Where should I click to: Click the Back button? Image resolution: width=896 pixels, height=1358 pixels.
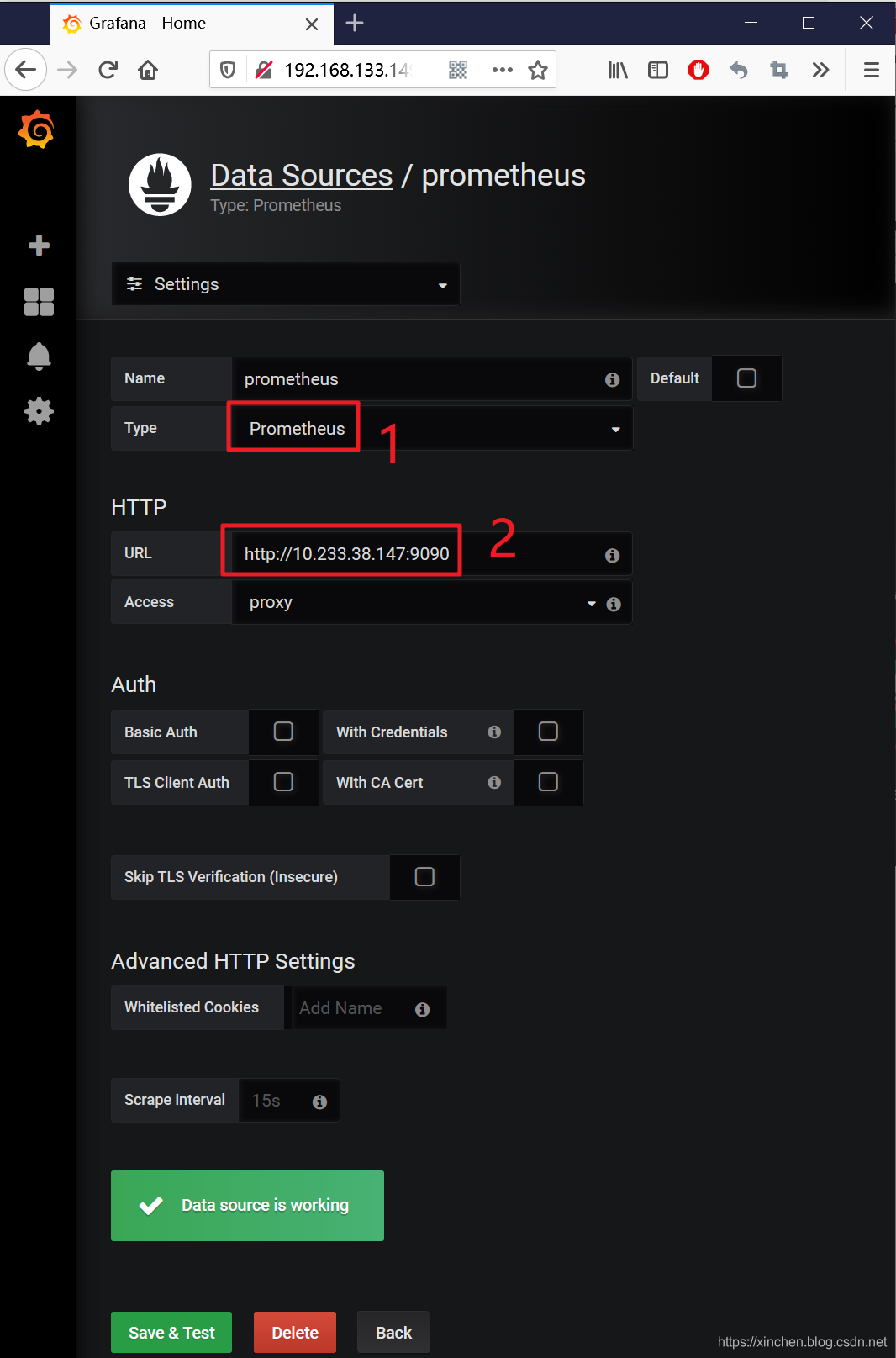pos(393,1333)
